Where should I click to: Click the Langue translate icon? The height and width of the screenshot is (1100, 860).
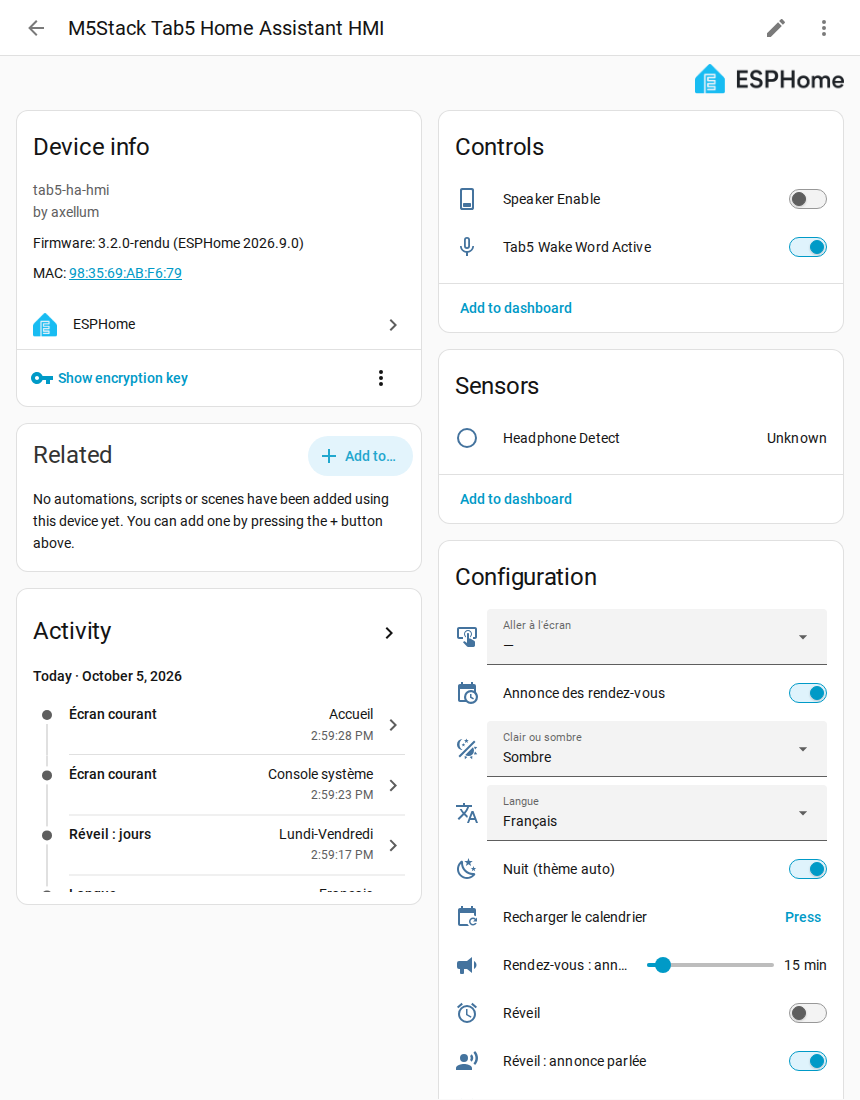coord(466,813)
